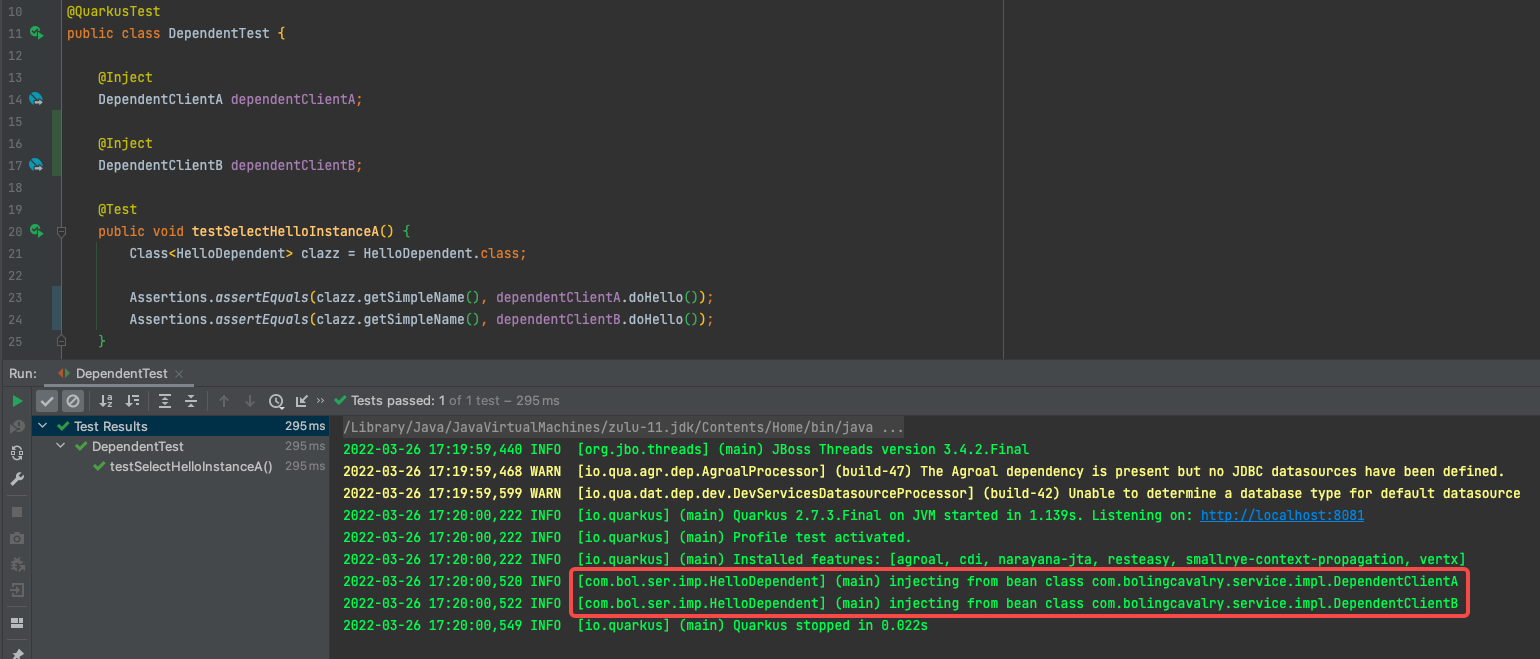Click the exit icon in Run sidebar
This screenshot has width=1540, height=659.
17,590
